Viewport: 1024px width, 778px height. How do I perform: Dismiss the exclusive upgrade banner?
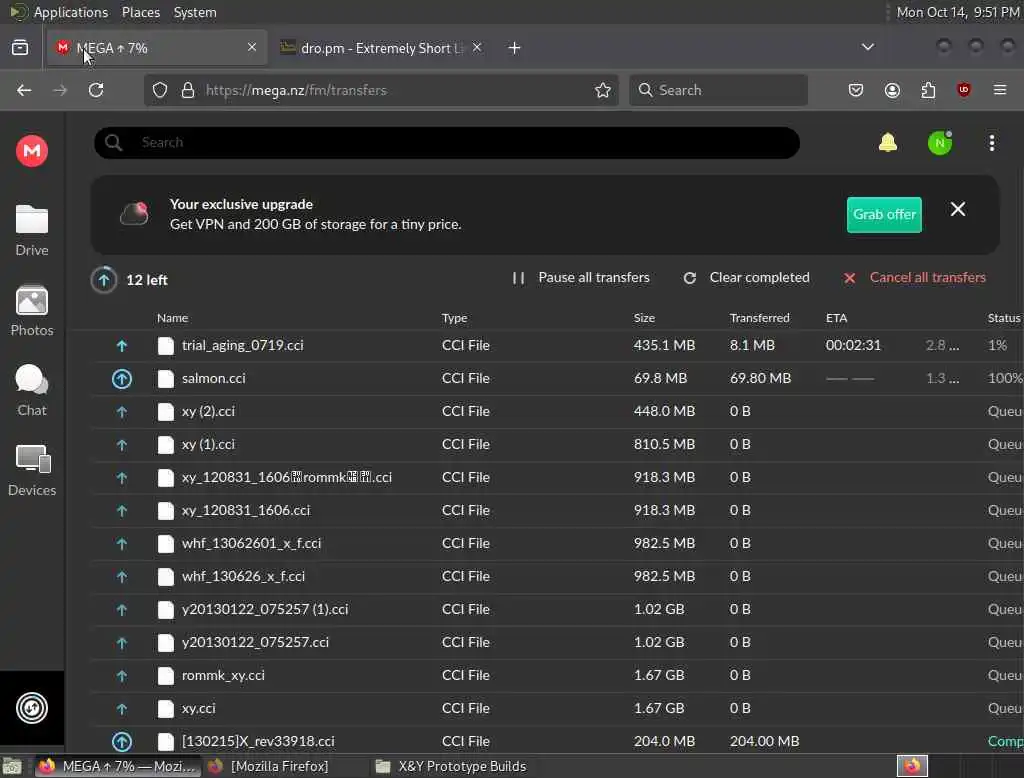click(957, 209)
